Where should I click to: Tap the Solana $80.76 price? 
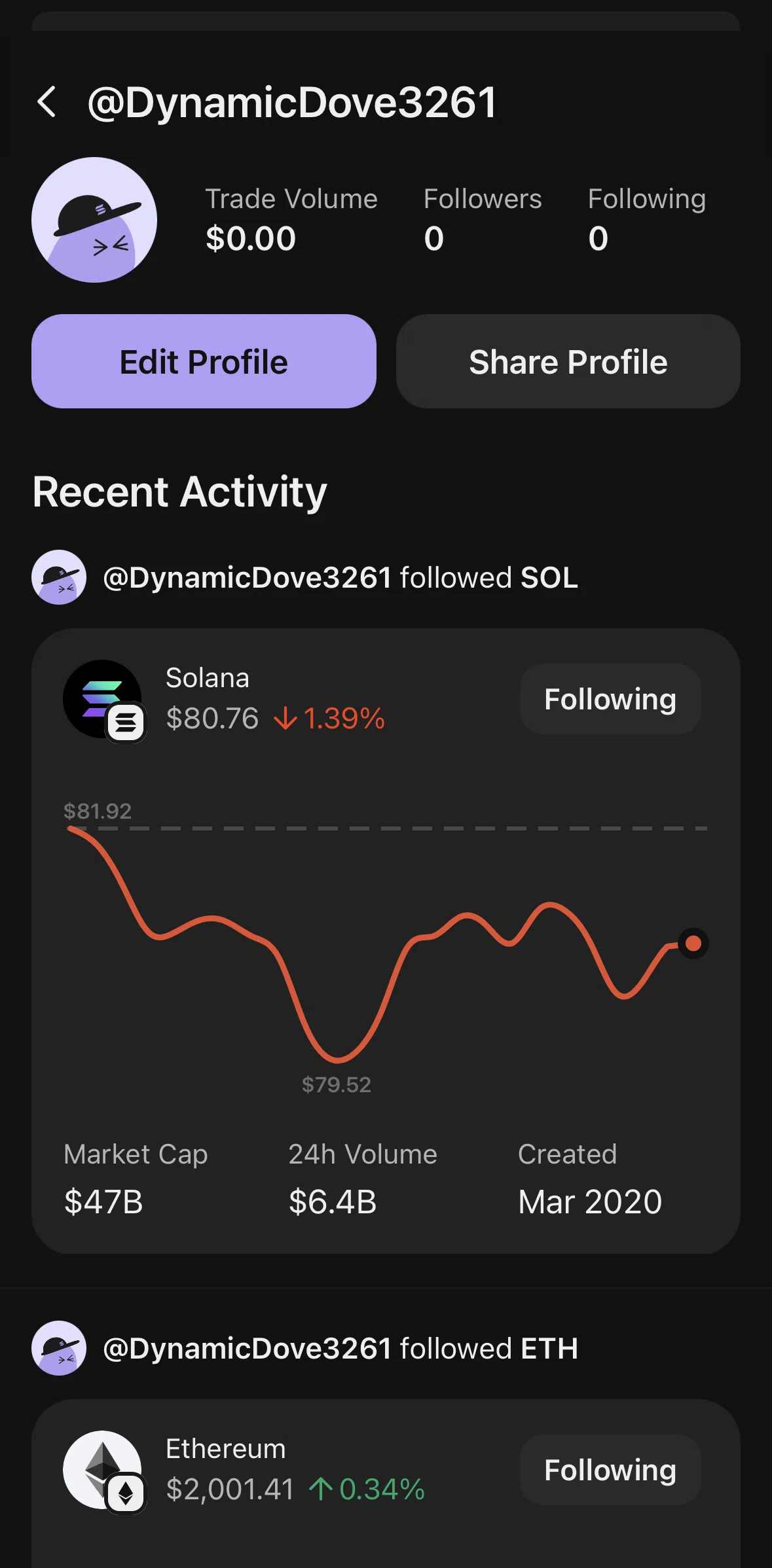pyautogui.click(x=212, y=719)
